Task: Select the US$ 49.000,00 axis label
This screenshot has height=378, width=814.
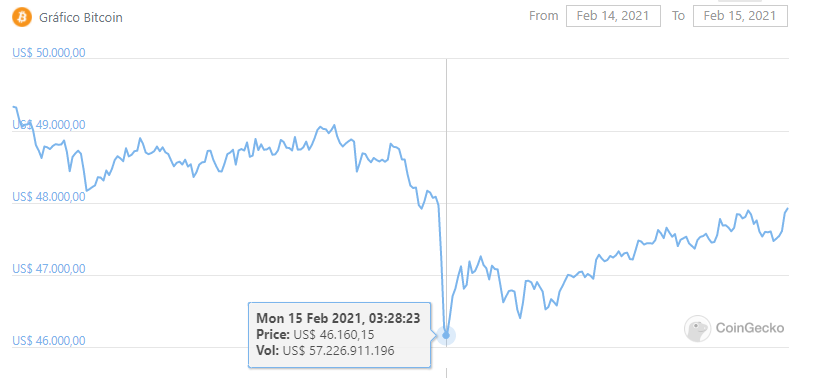Action: click(x=49, y=125)
